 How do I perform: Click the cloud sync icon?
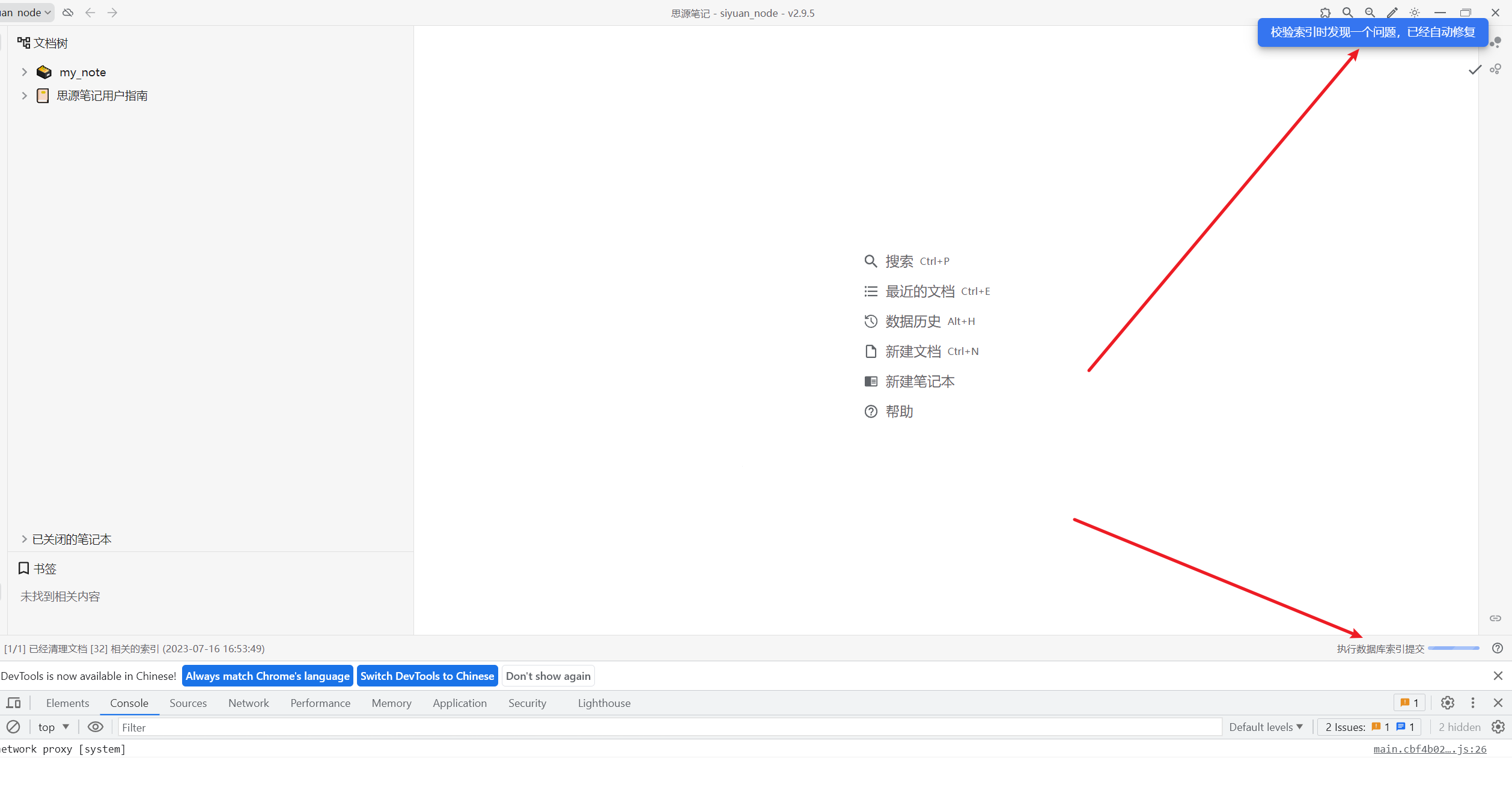click(x=68, y=13)
